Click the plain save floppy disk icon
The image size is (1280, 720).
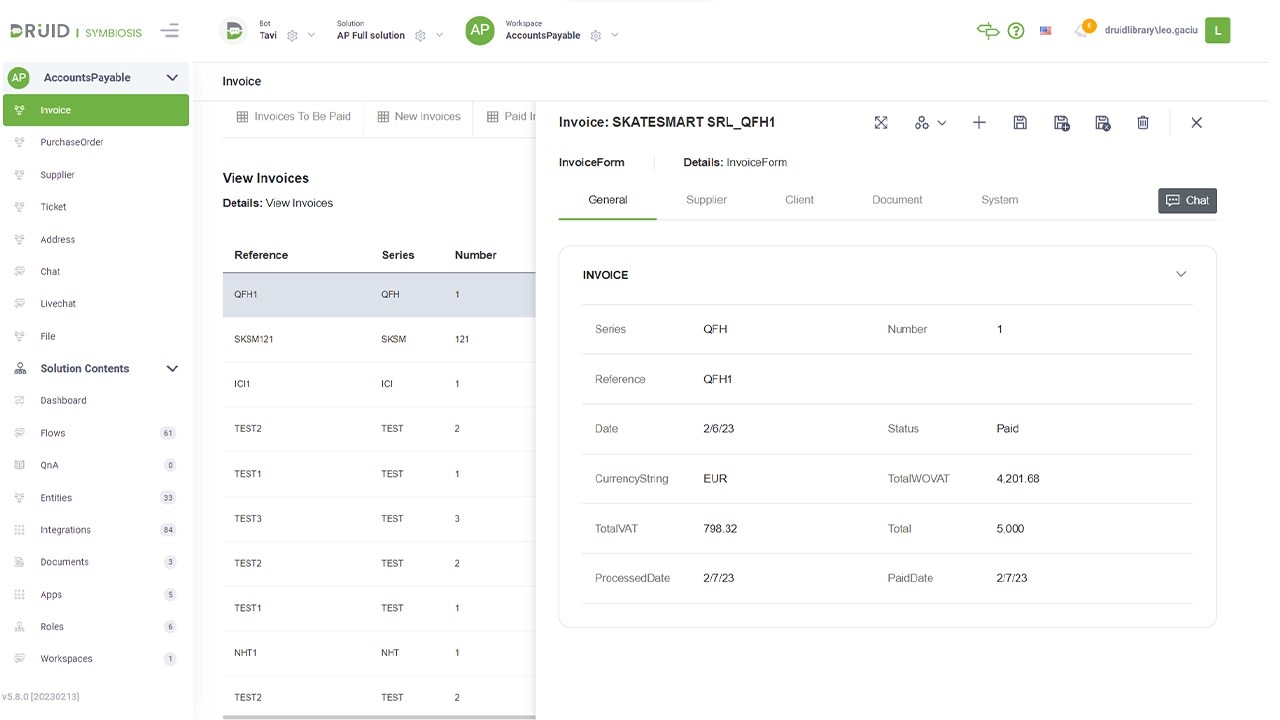(1020, 122)
